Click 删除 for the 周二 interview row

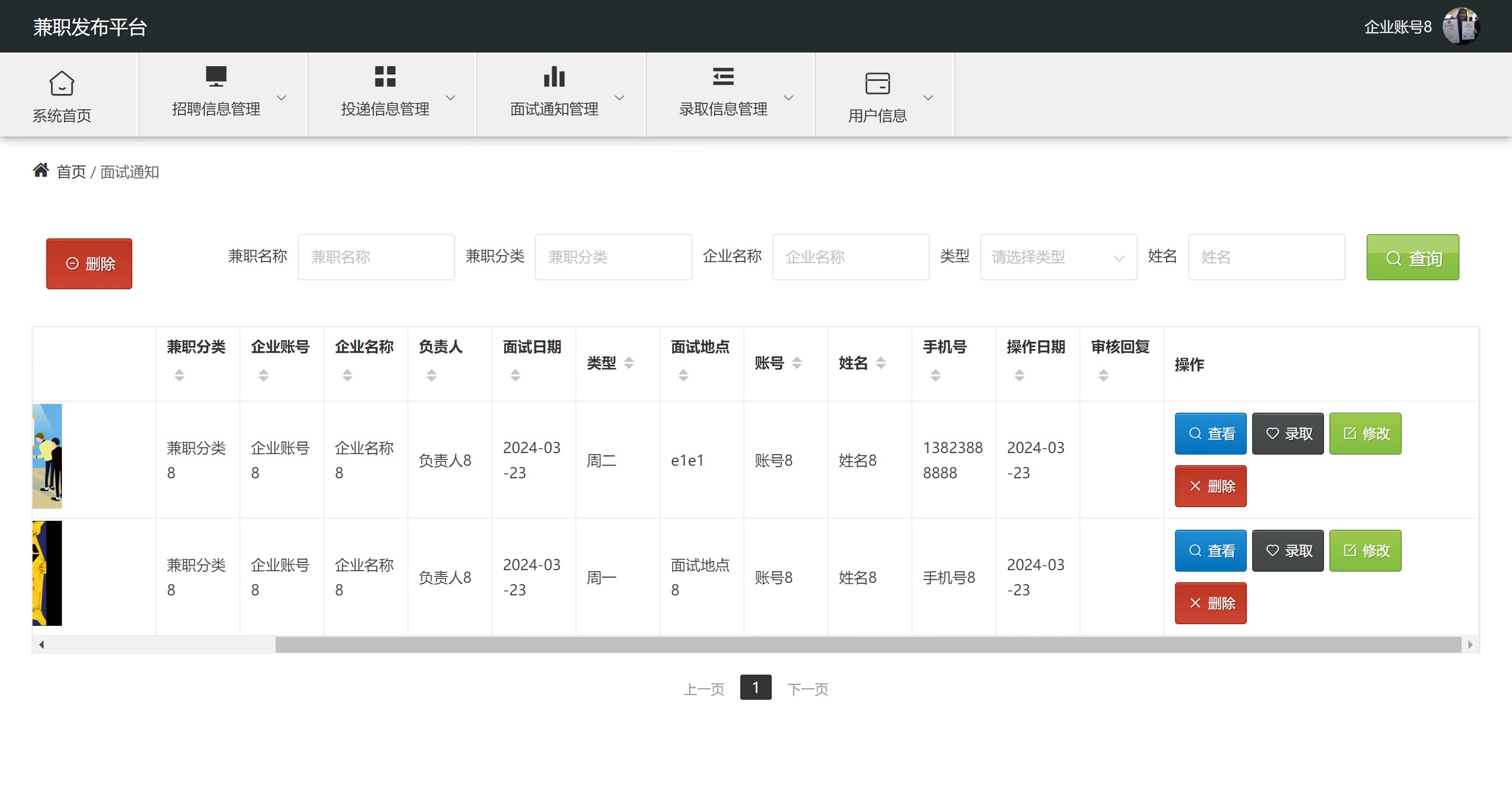1210,486
